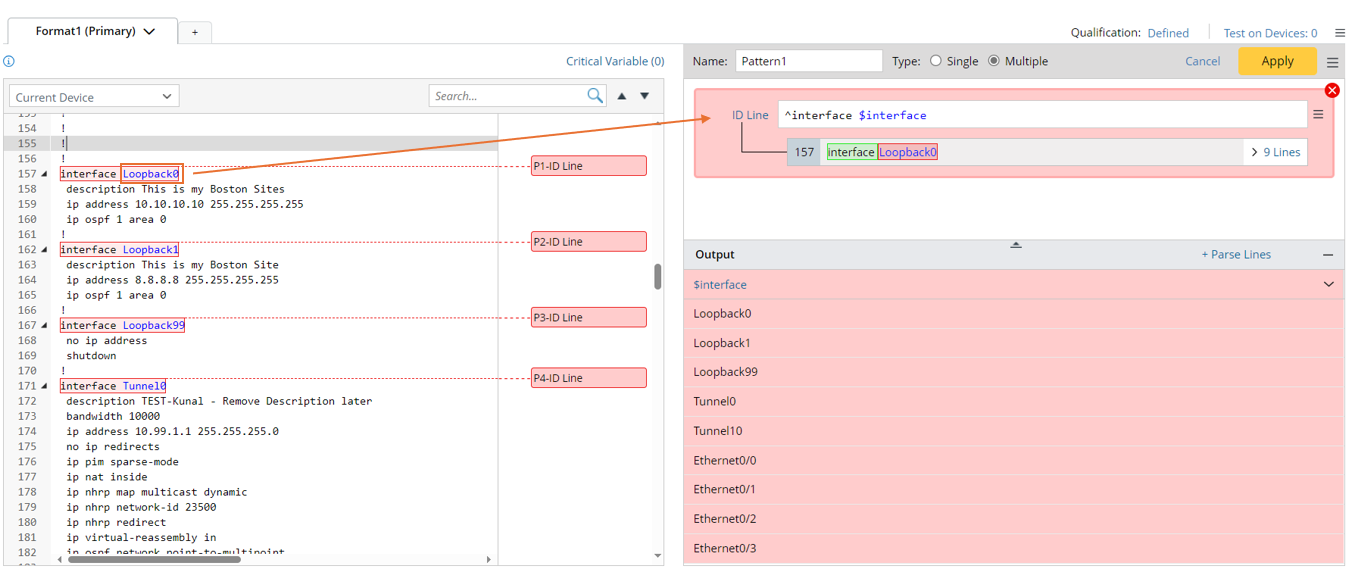Add a new format tab with plus

tap(195, 32)
